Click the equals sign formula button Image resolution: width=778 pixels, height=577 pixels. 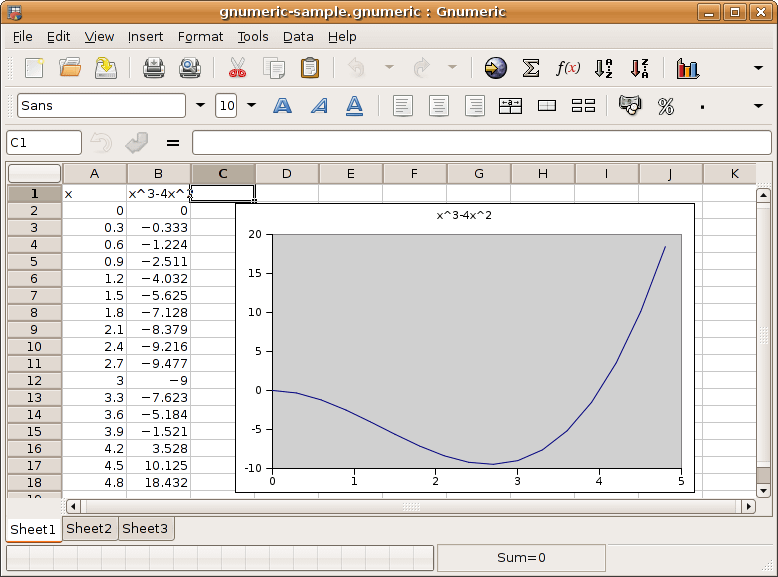click(x=172, y=143)
